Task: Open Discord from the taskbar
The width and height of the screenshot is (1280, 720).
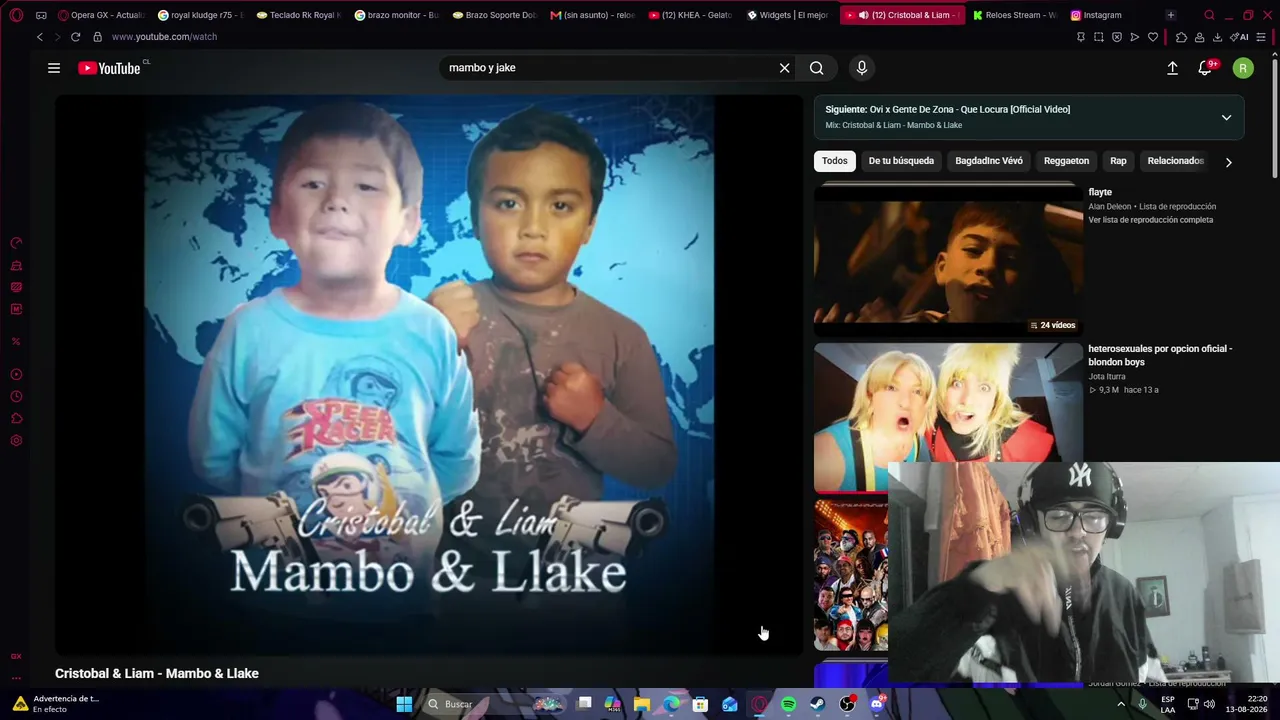Action: 877,704
